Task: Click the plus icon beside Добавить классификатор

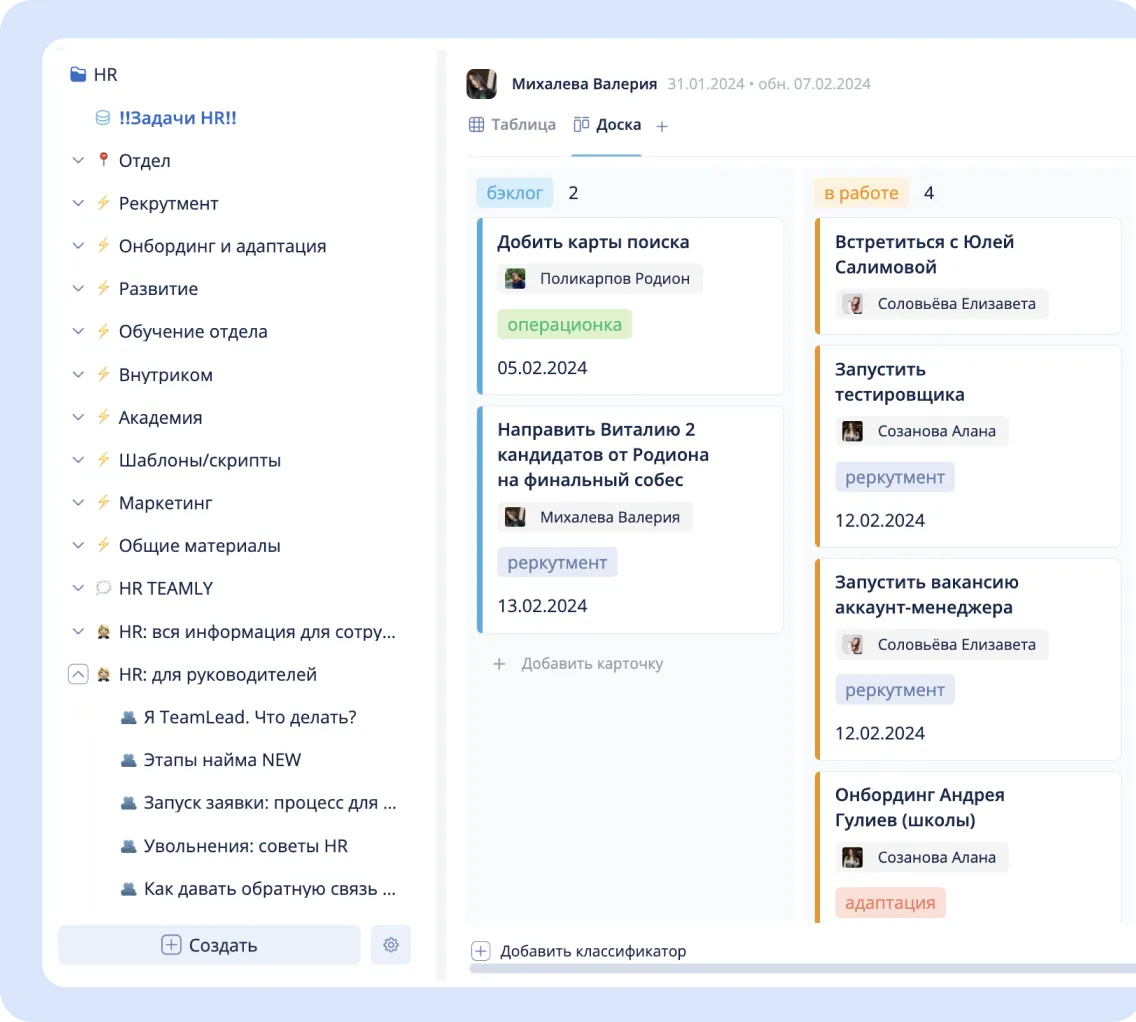Action: pos(481,951)
